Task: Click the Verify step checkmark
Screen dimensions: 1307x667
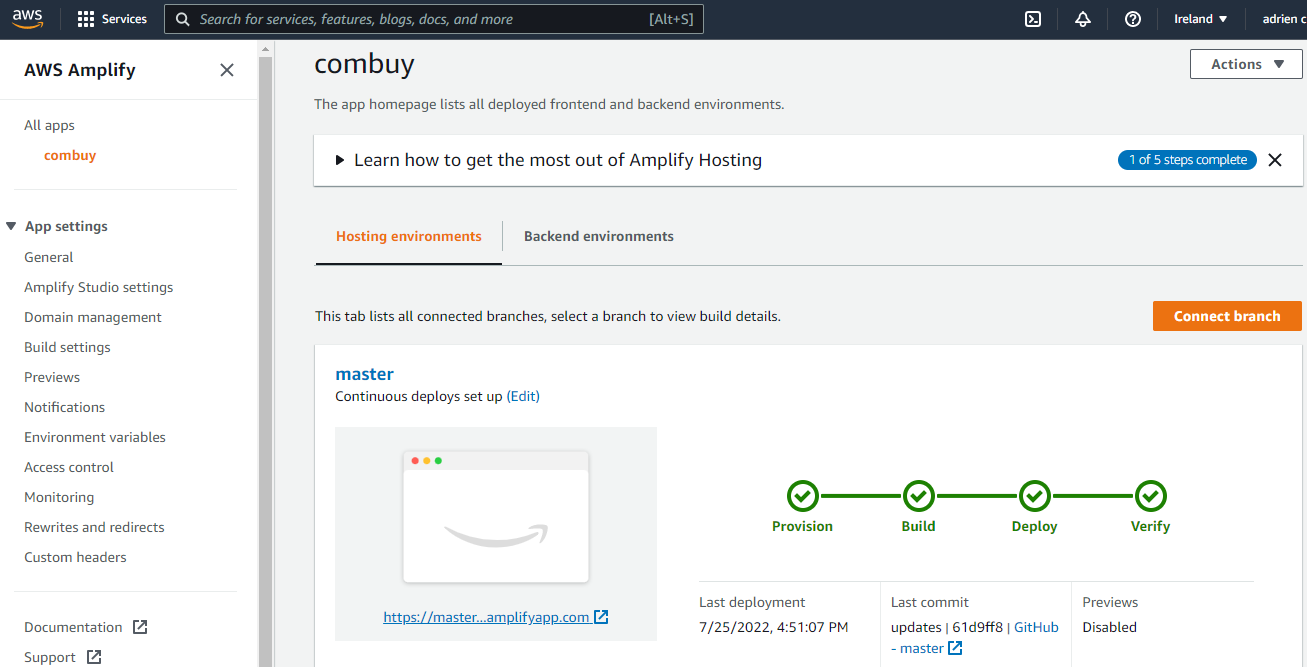Action: tap(1150, 495)
